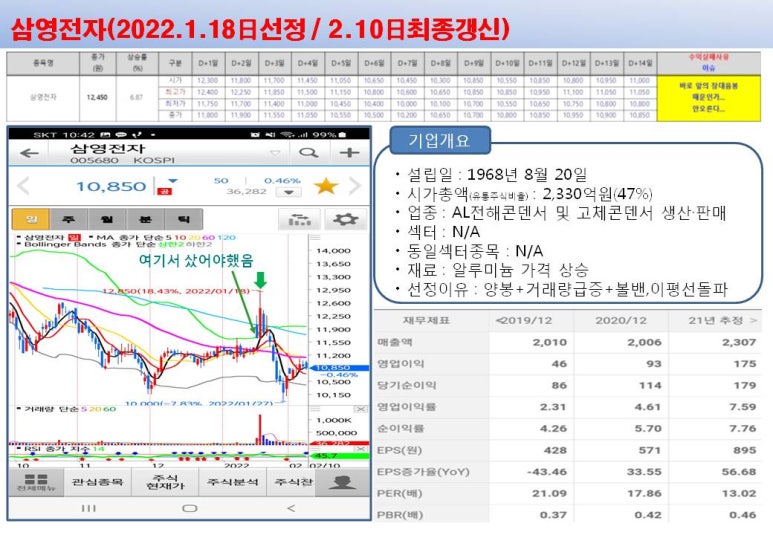Click the 거래량 단순 volume legend
Screen dimensions: 773x535
(x=66, y=409)
